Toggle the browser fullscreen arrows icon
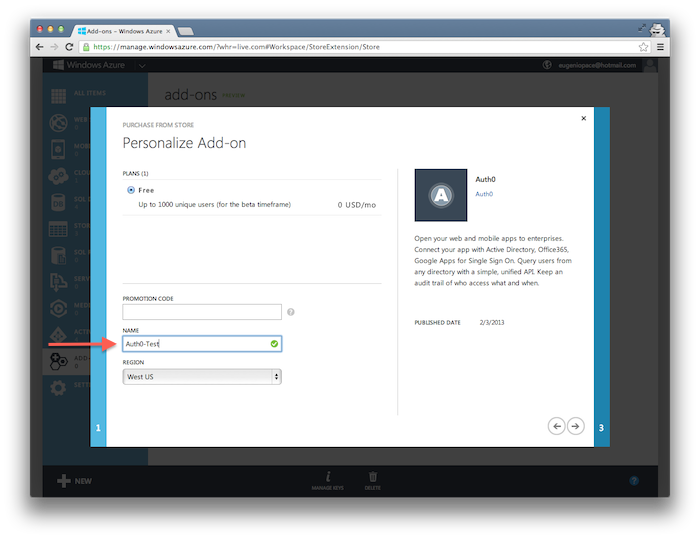The width and height of the screenshot is (700, 539). tap(642, 28)
